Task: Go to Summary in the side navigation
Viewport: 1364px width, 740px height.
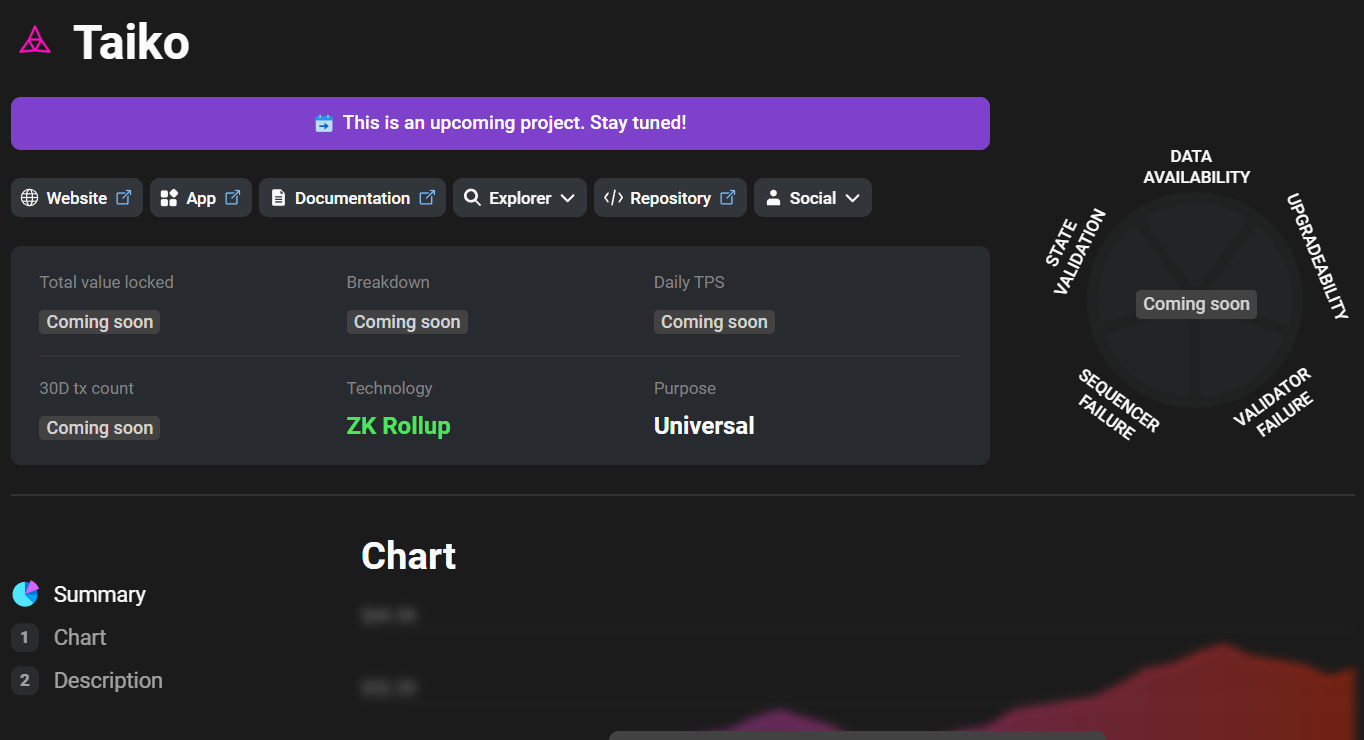Action: [100, 594]
